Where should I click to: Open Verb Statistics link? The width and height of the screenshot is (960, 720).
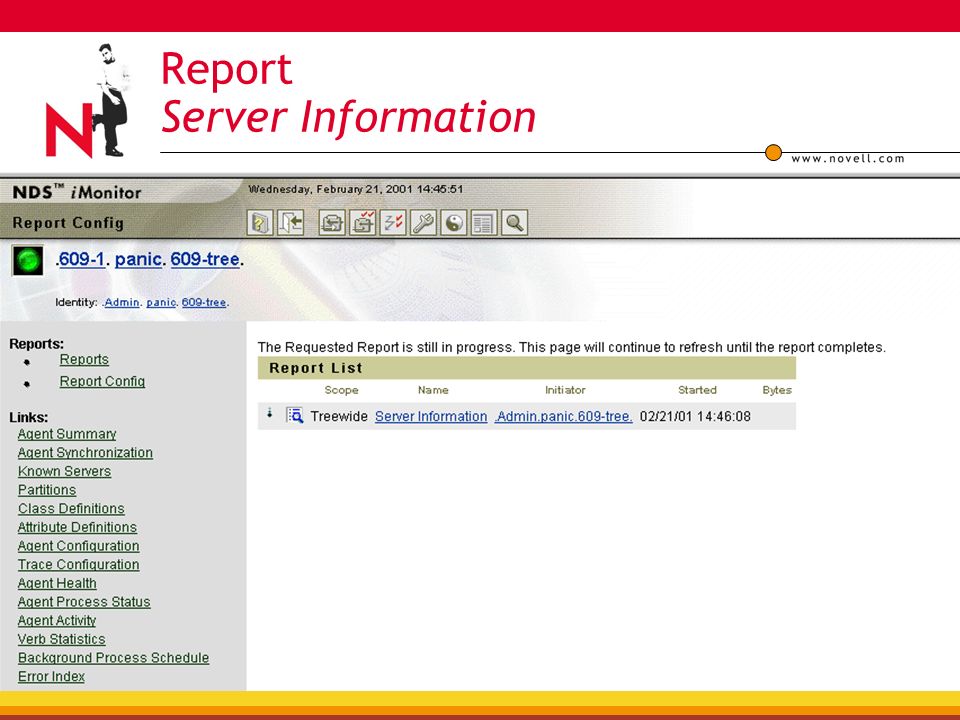pos(61,639)
